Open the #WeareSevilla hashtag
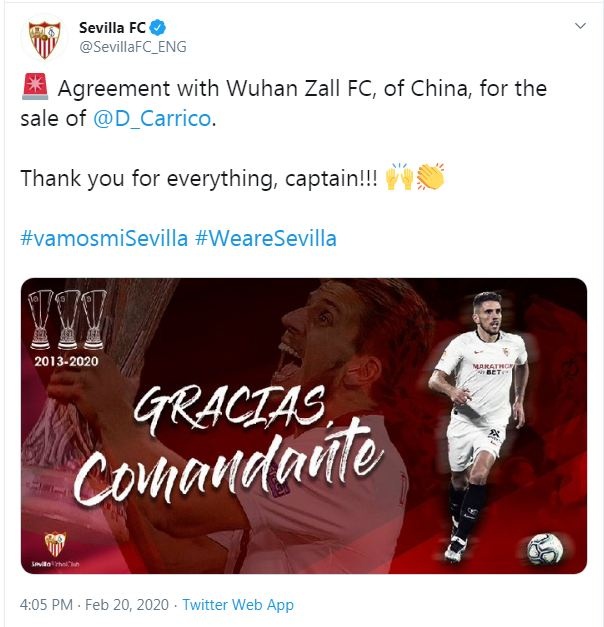This screenshot has width=604, height=627. (266, 238)
